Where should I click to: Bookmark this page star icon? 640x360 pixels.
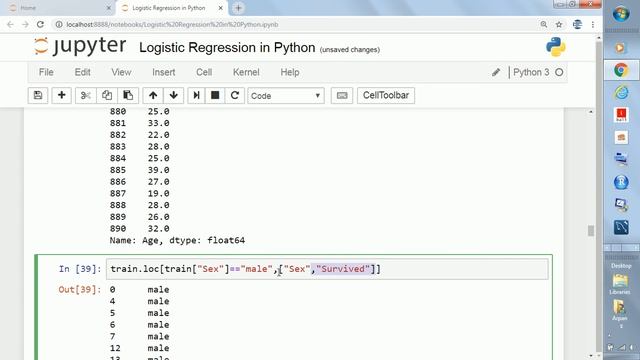[x=559, y=24]
